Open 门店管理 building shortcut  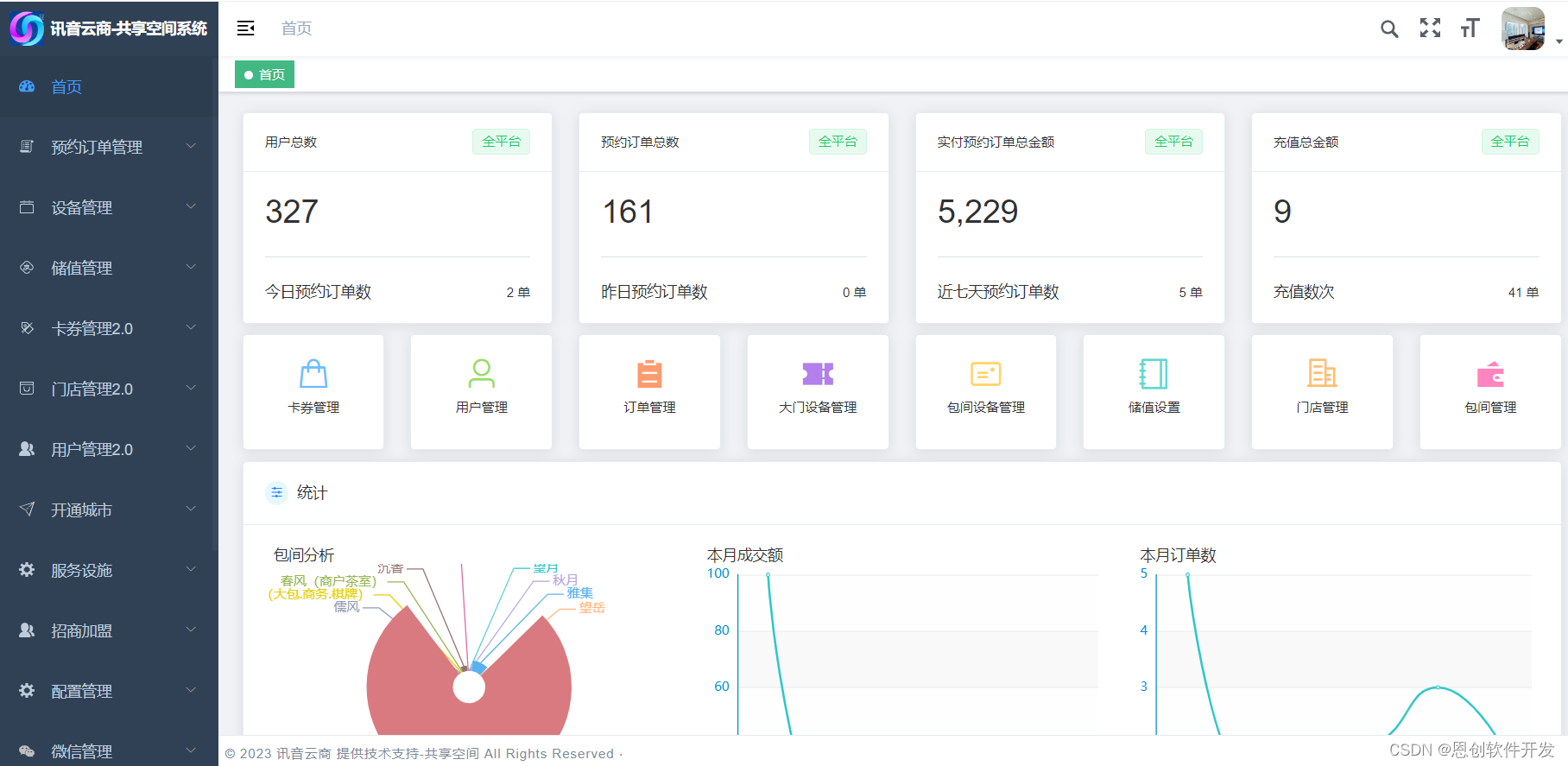(1322, 391)
